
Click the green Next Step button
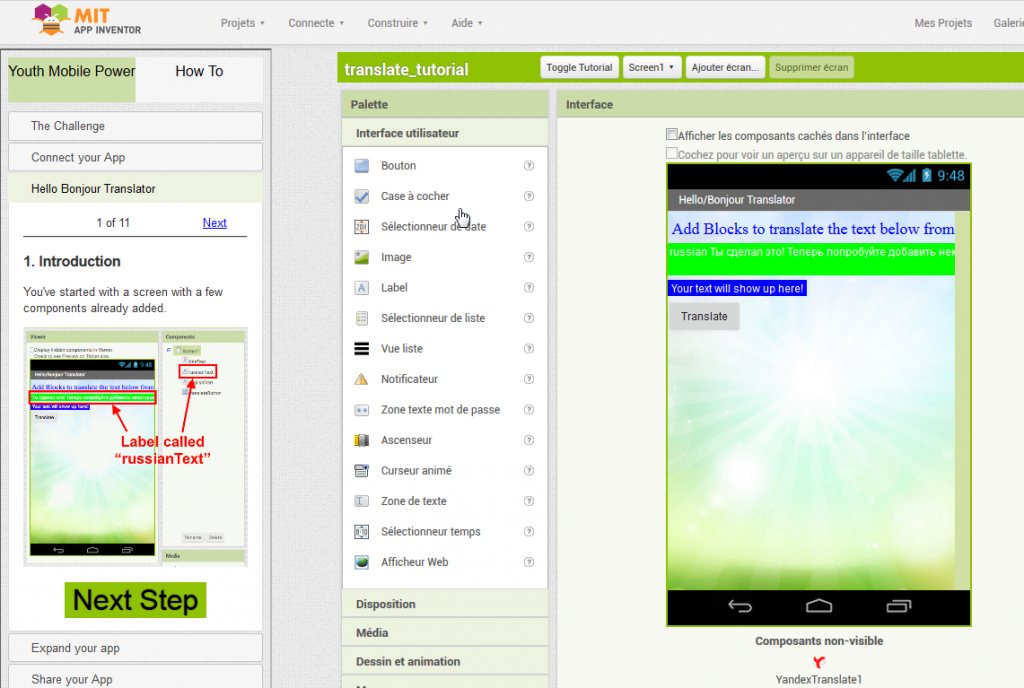click(x=135, y=600)
